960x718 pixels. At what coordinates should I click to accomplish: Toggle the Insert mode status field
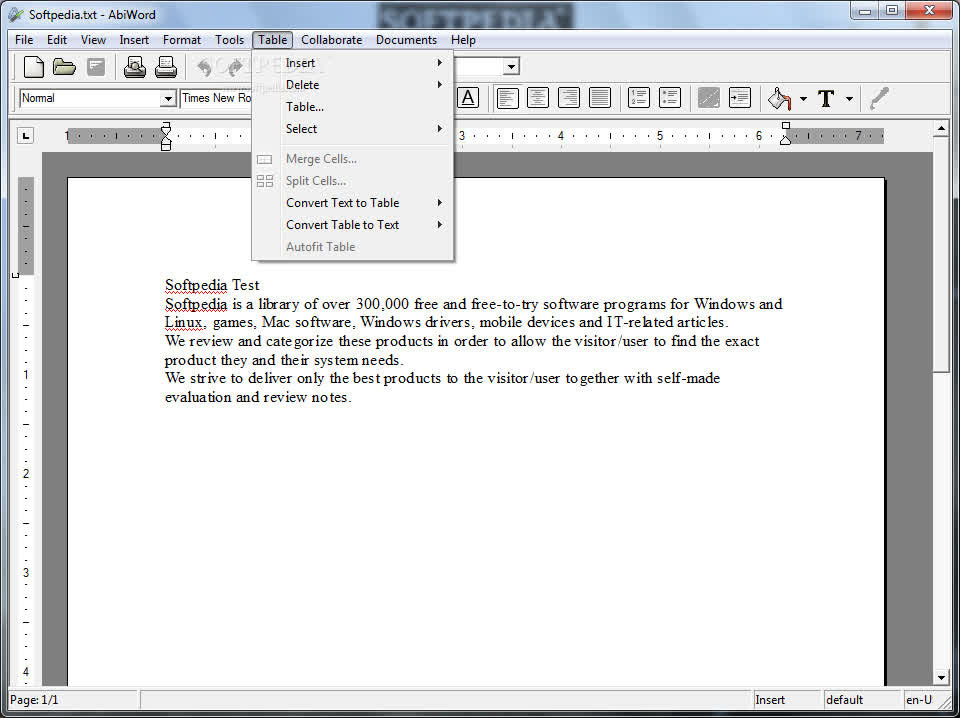[x=786, y=700]
